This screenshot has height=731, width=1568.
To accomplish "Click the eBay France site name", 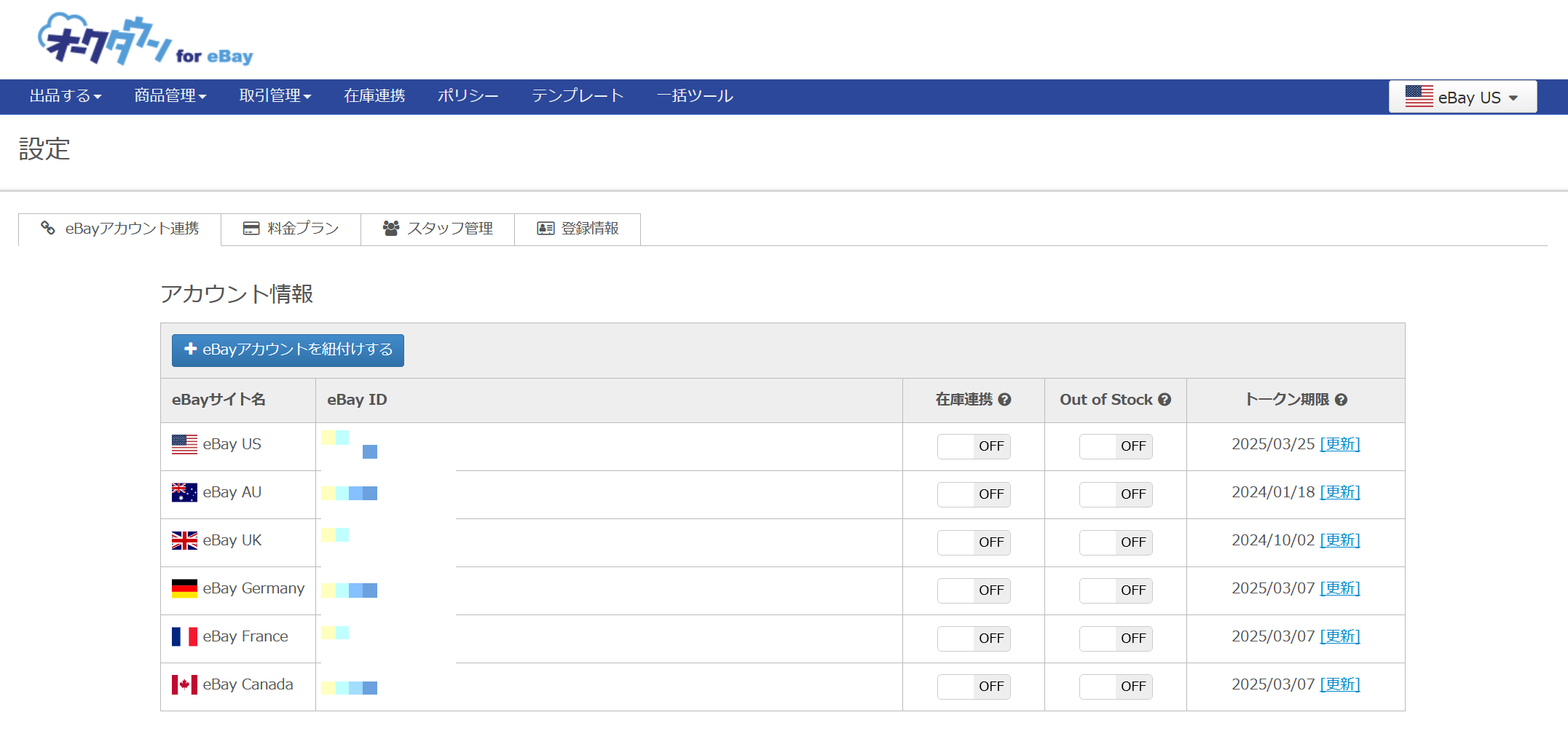I will coord(245,636).
